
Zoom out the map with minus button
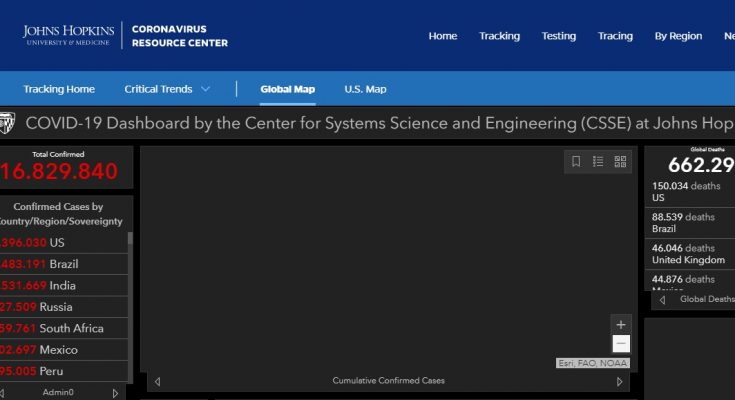tap(621, 344)
